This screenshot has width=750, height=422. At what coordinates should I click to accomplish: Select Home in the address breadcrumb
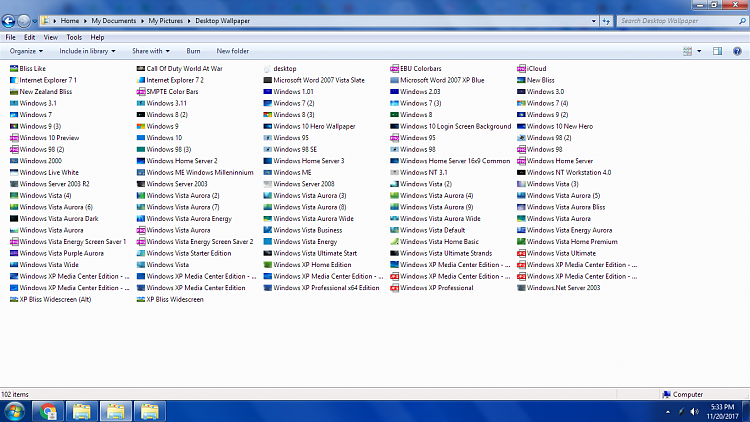(70, 21)
